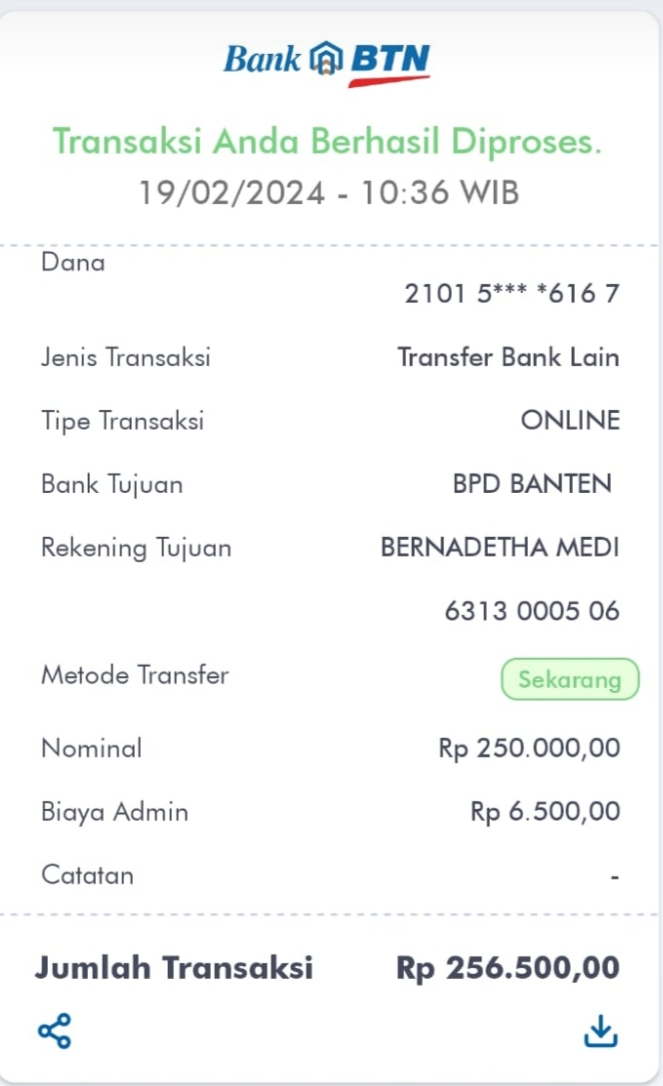Viewport: 663px width, 1086px height.
Task: Select the masked source account number
Action: (x=512, y=294)
